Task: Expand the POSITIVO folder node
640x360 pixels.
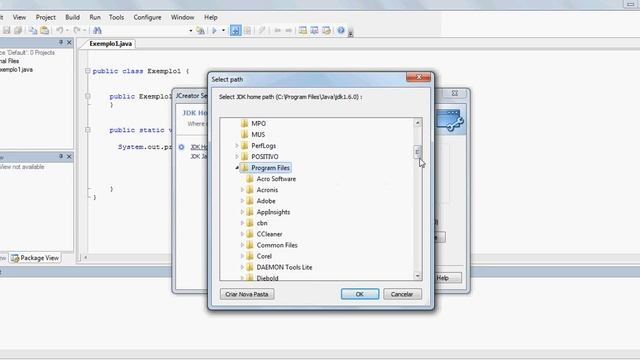Action: coord(237,157)
